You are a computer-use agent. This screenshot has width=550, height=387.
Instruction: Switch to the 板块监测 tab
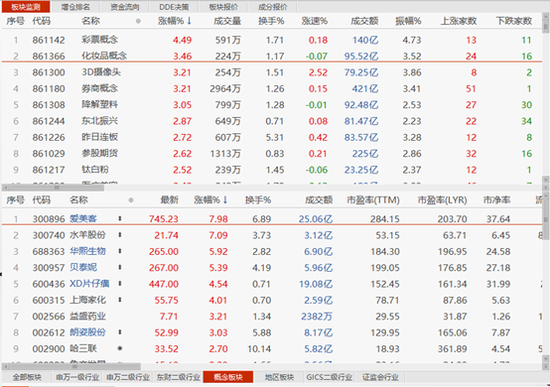[x=26, y=7]
